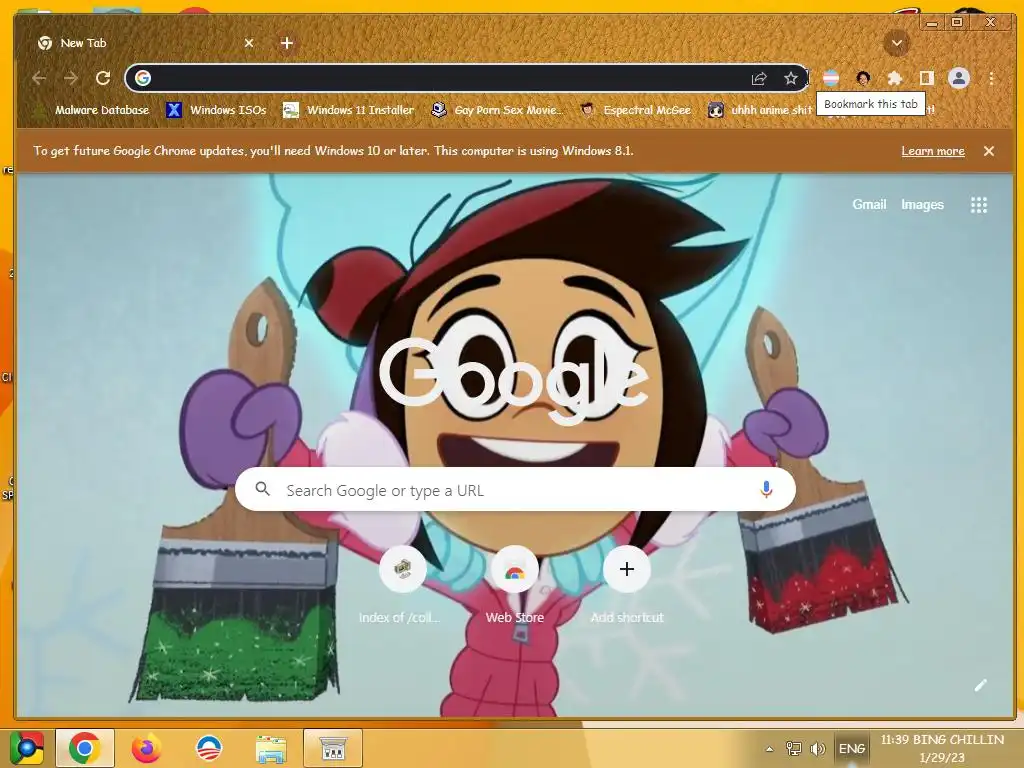1024x768 pixels.
Task: Bookmark this tab with the star icon
Action: click(x=791, y=78)
